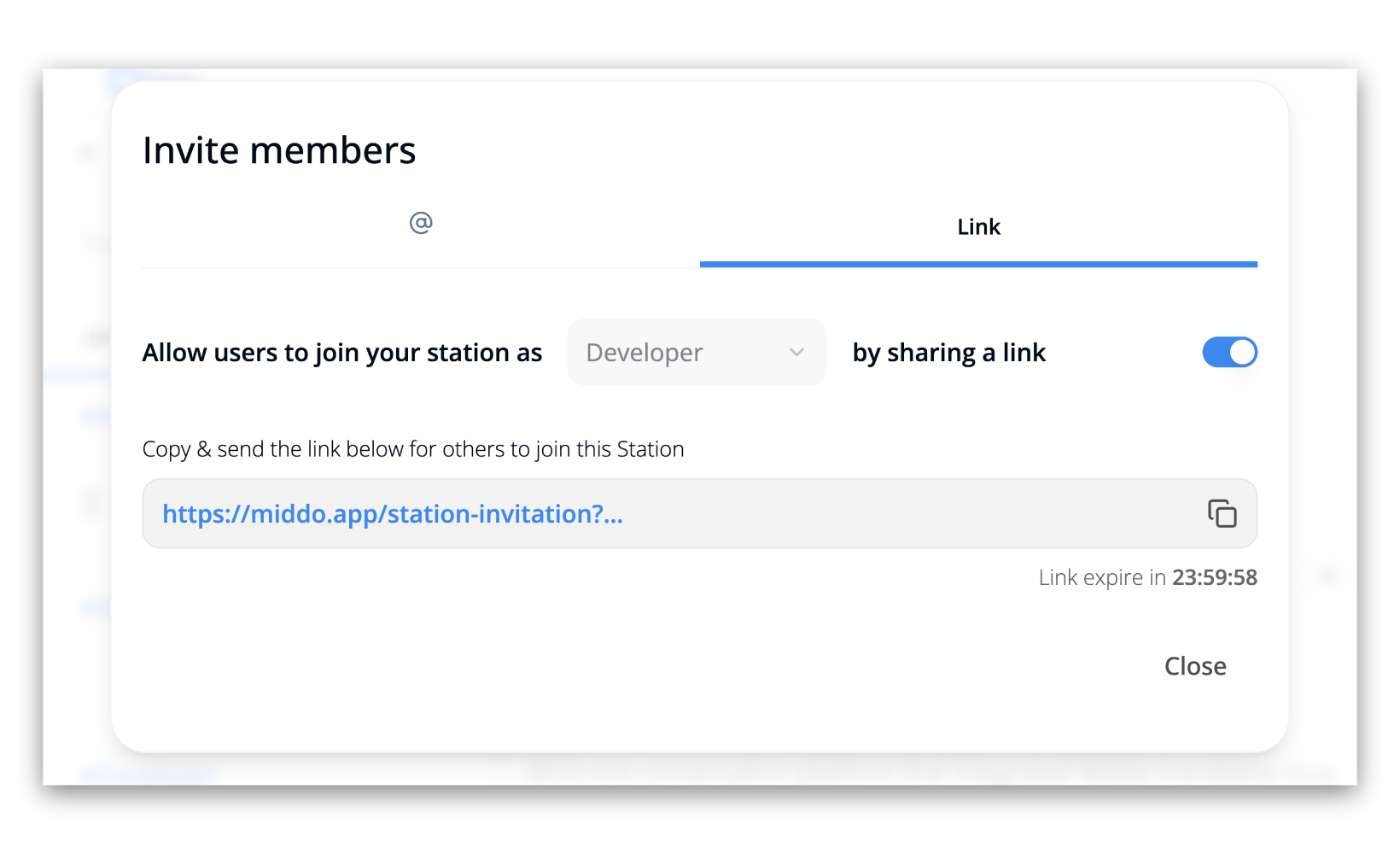1400x854 pixels.
Task: Disable the link sharing toggle
Action: pyautogui.click(x=1229, y=352)
